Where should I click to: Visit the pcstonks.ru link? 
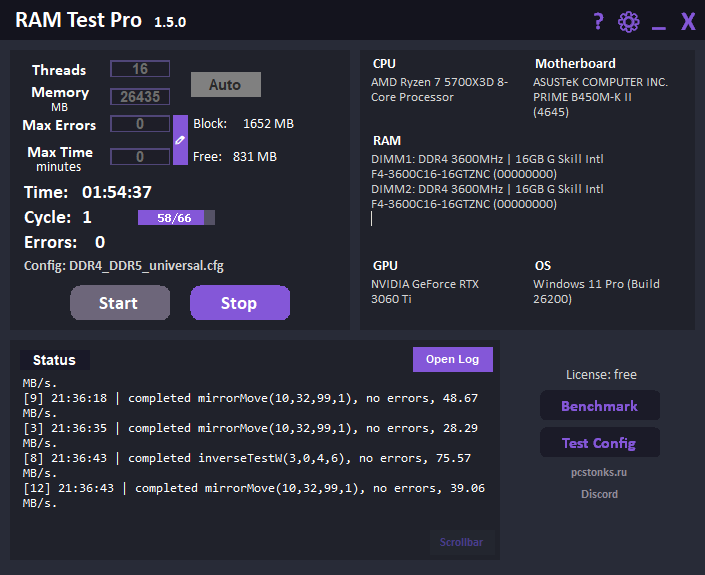coord(599,472)
